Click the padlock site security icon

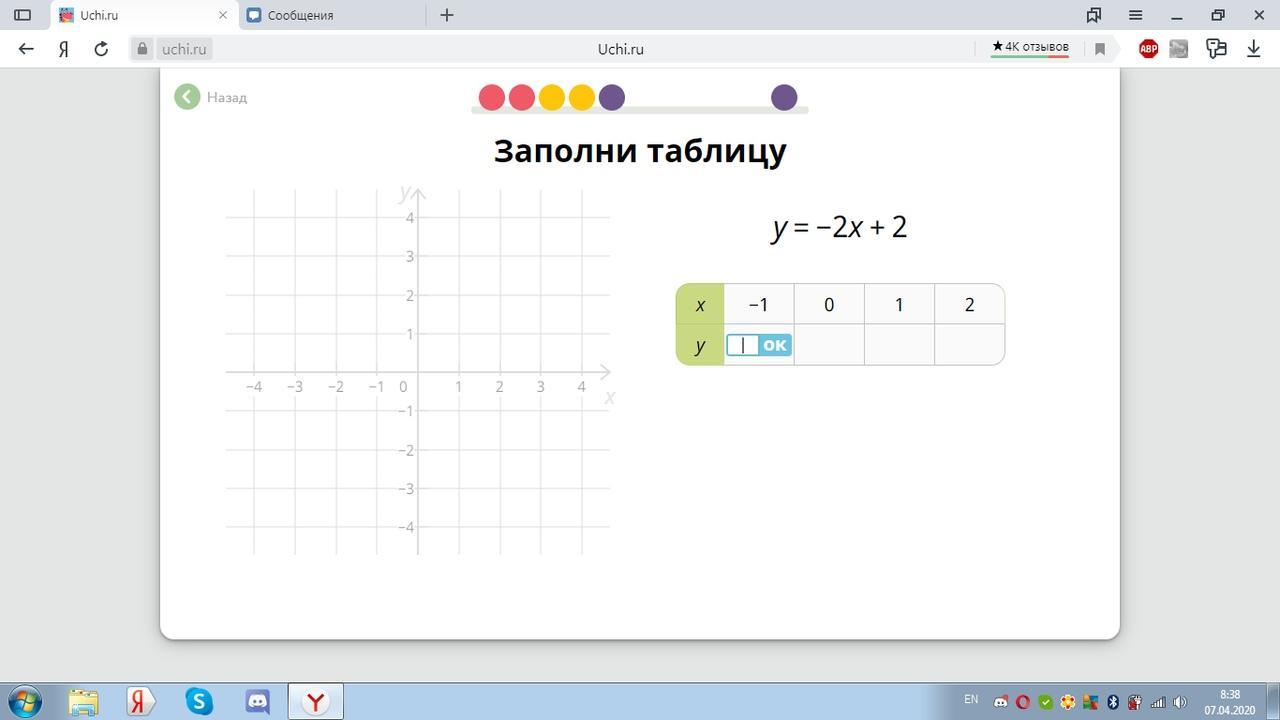142,48
